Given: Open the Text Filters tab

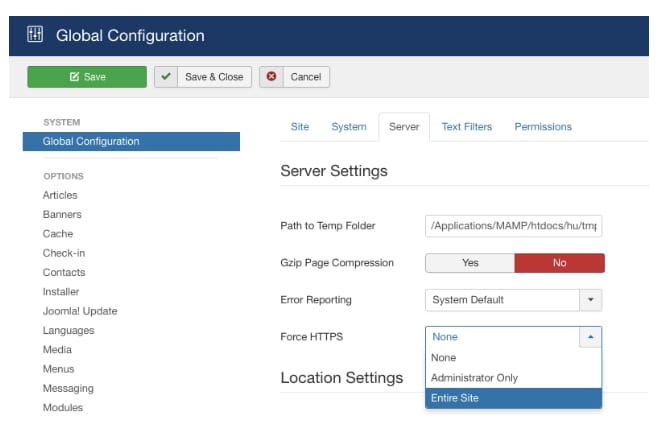Looking at the screenshot, I should (x=466, y=127).
